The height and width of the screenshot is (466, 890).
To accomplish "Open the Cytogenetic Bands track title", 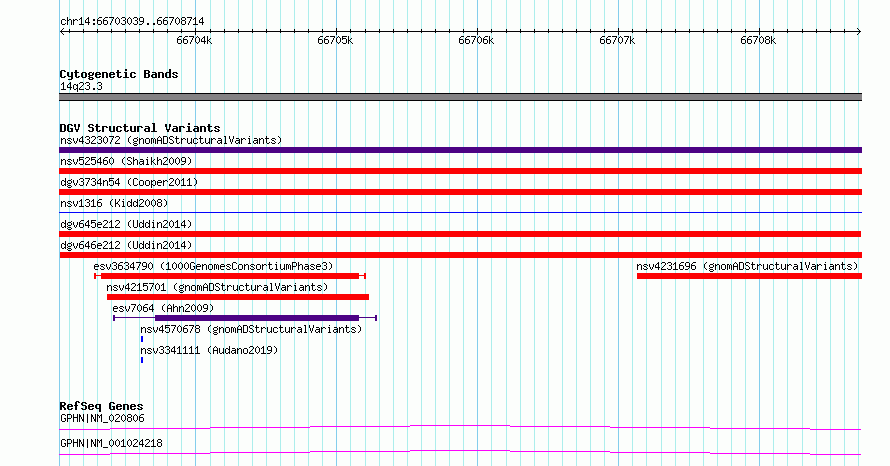I will 119,74.
